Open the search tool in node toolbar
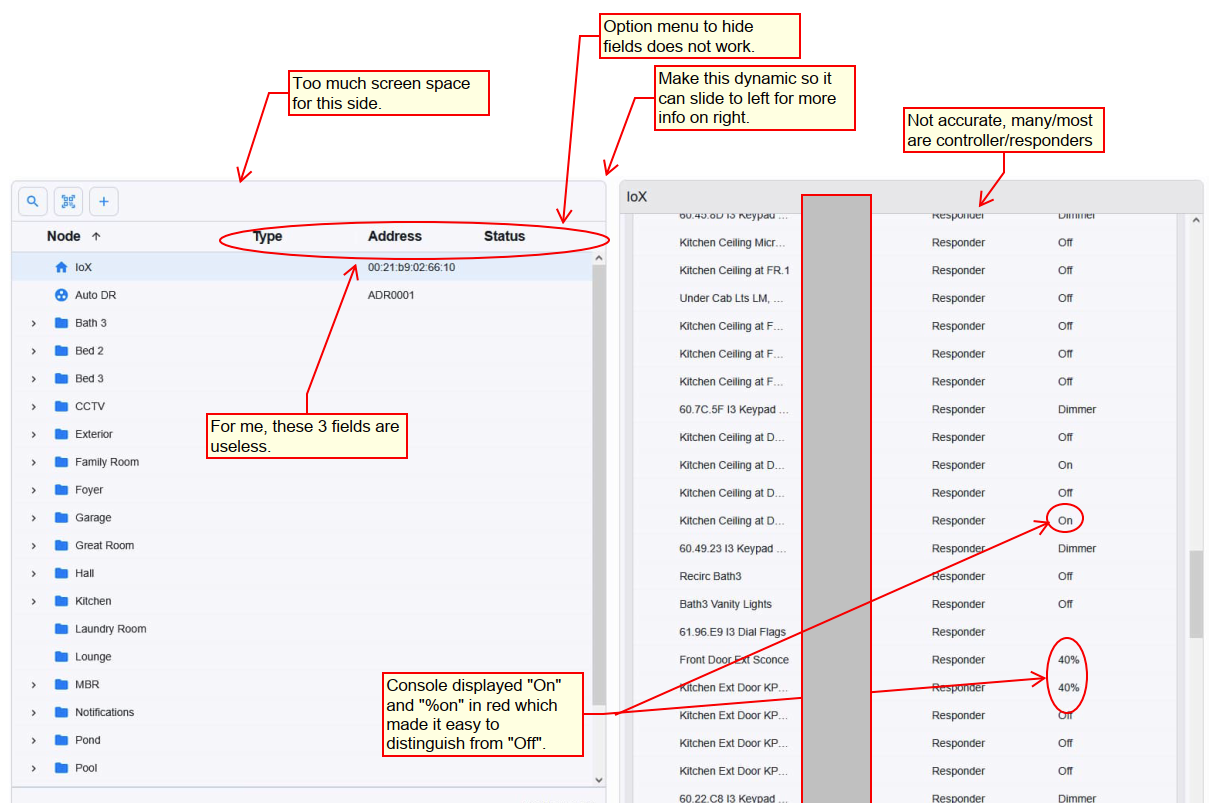Screen dimensions: 1231x803 (x=33, y=201)
